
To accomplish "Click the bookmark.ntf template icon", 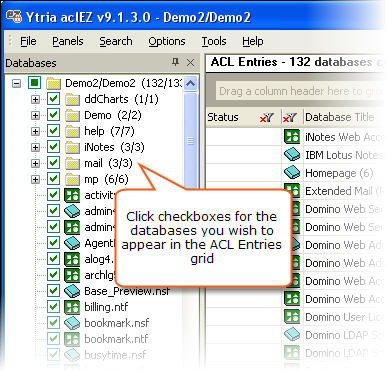I will click(x=72, y=339).
